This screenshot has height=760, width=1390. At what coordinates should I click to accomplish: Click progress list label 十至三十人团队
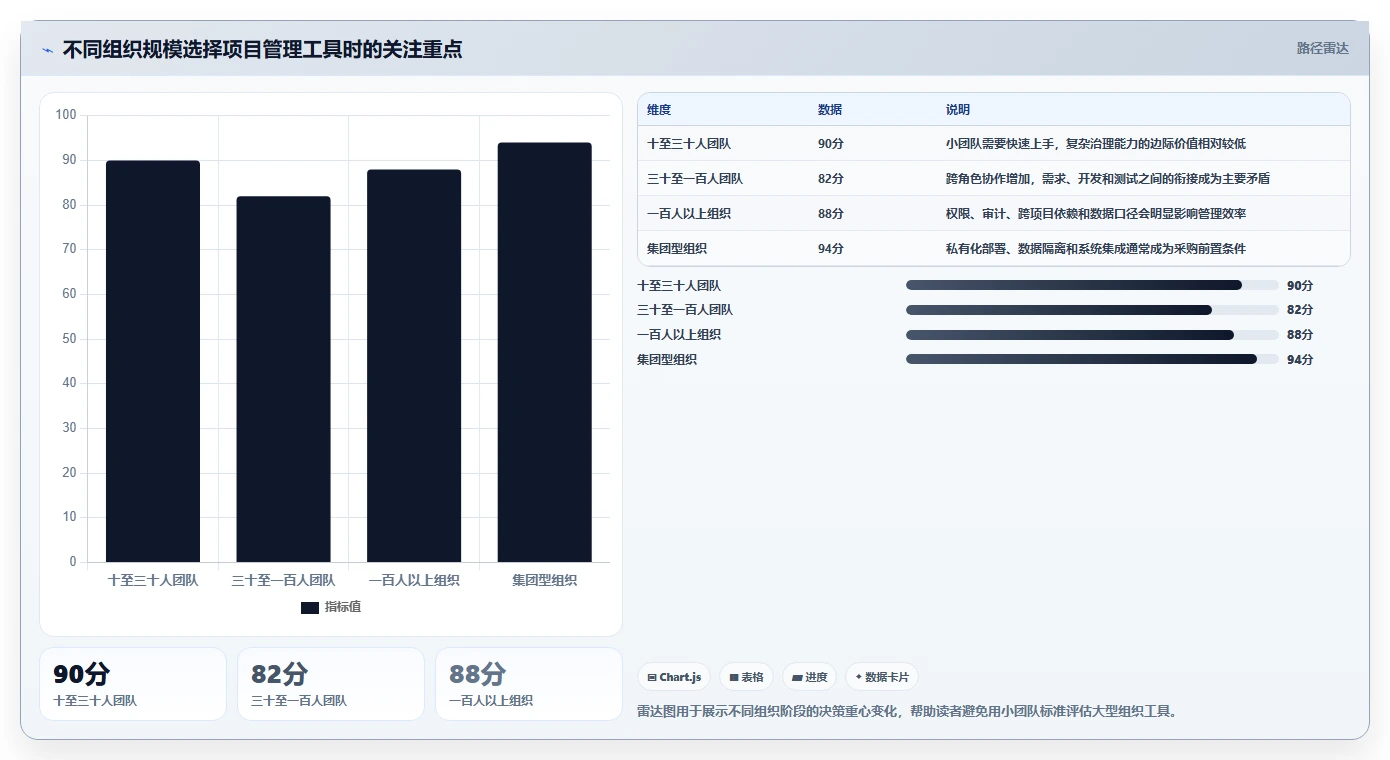tap(679, 286)
